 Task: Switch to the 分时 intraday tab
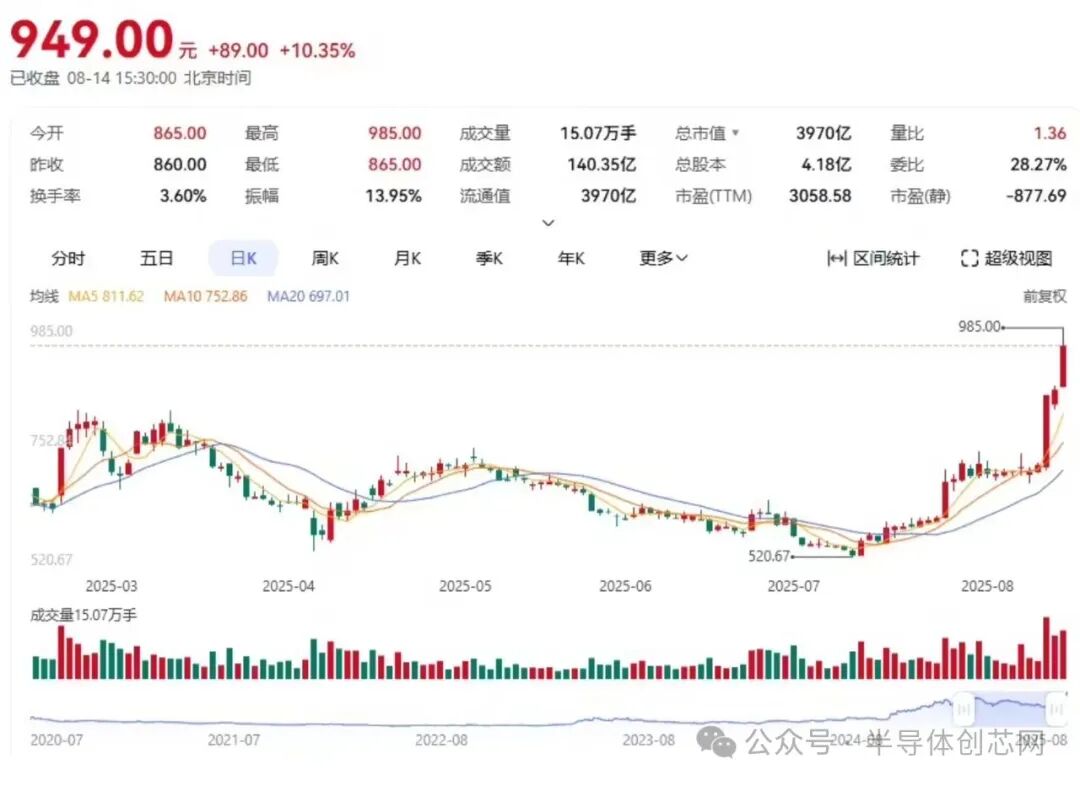click(x=67, y=258)
